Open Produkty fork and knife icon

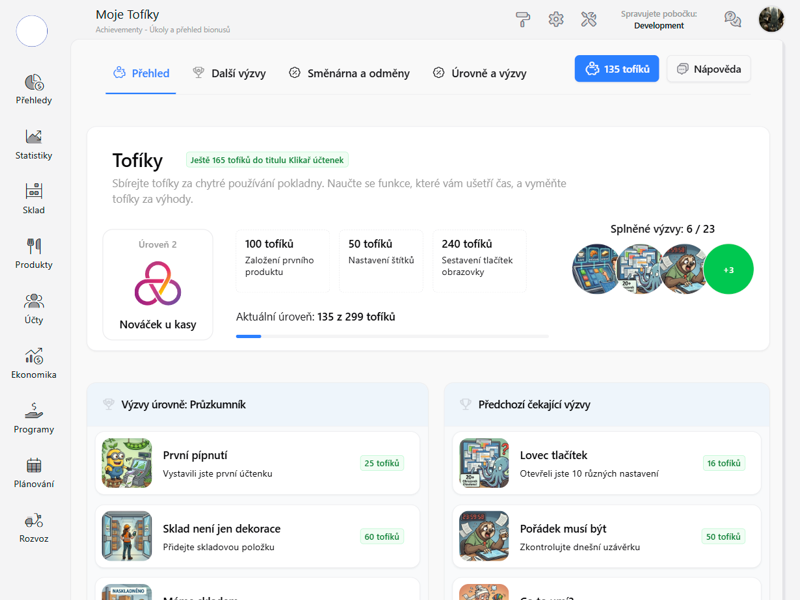[x=34, y=246]
